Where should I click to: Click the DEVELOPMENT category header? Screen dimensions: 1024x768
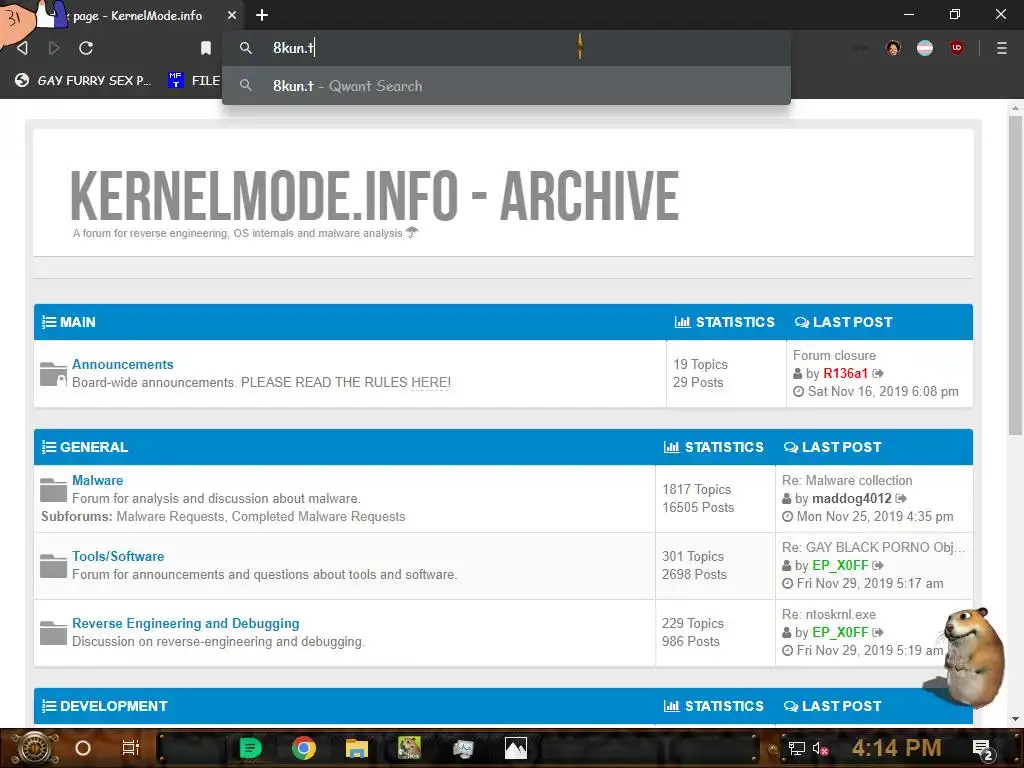(x=114, y=706)
